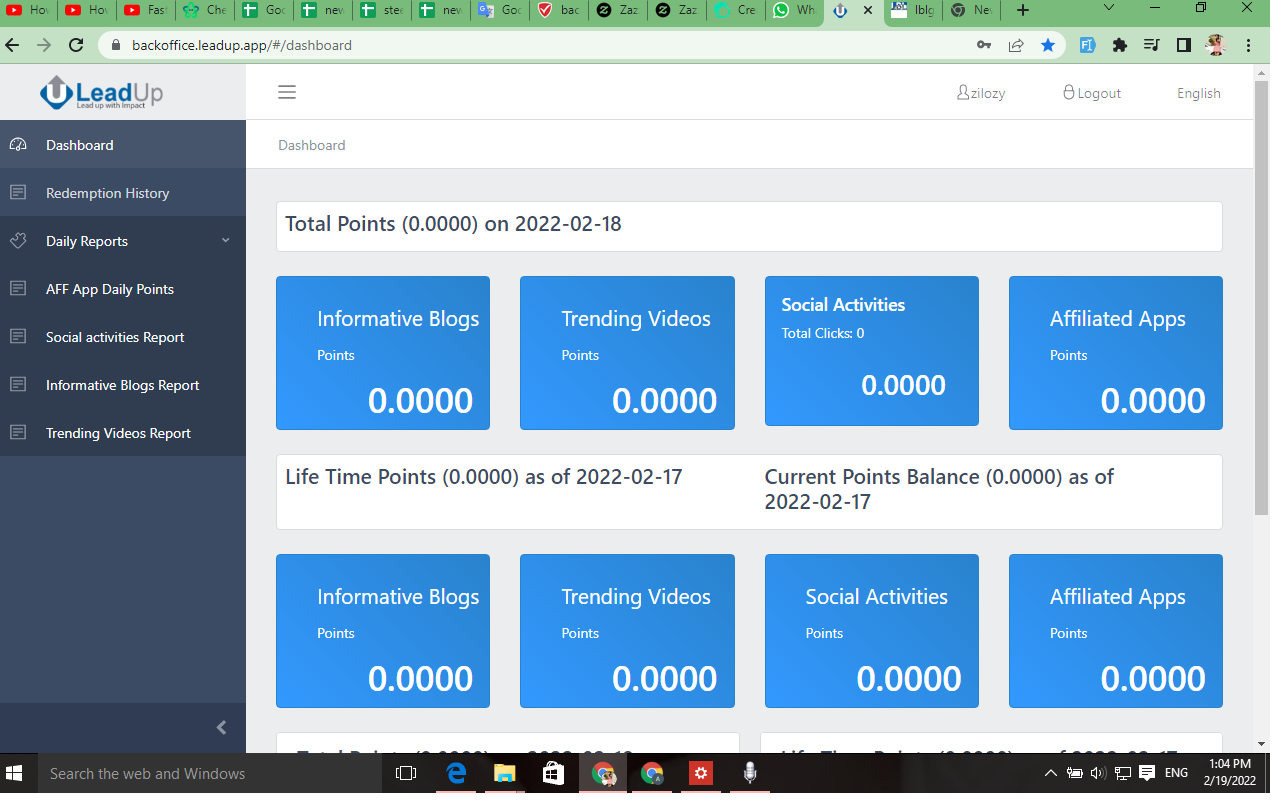Click the top Trending Videos card

point(627,353)
